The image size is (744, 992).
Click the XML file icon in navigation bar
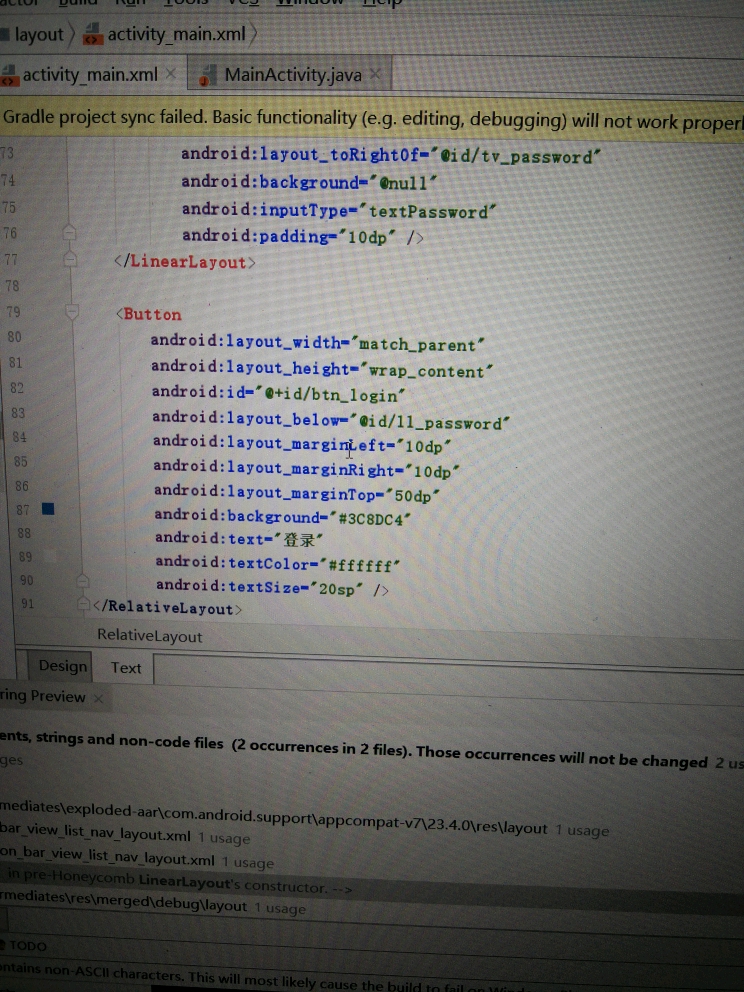click(x=93, y=34)
